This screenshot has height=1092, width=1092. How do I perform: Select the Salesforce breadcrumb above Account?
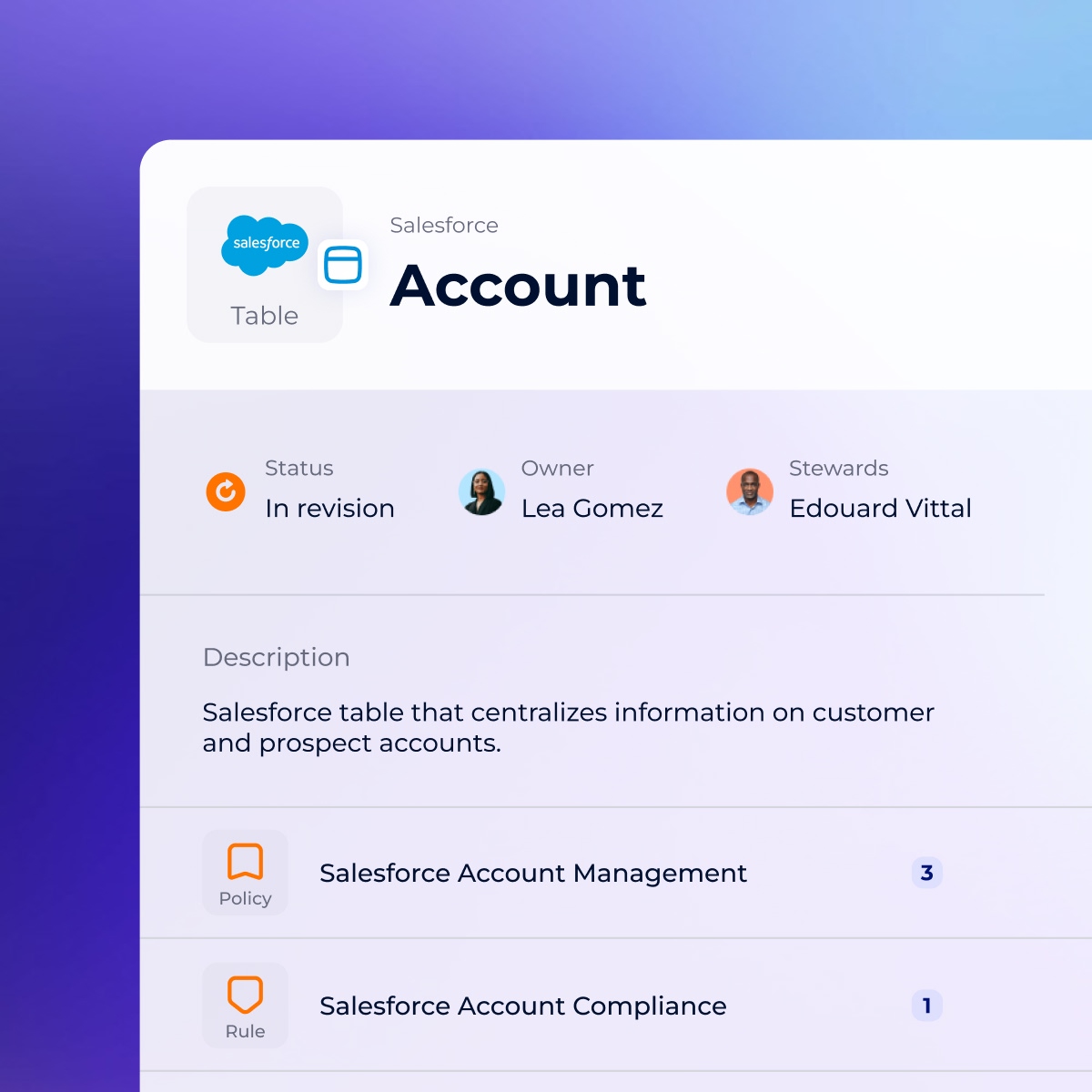point(444,225)
